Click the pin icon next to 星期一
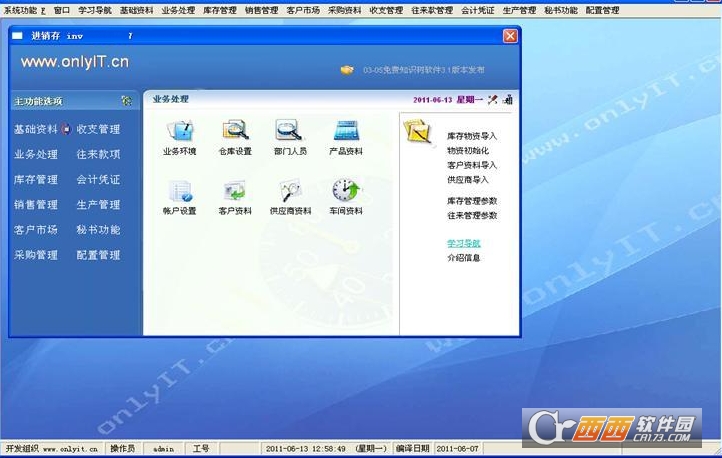722x458 pixels. click(493, 99)
